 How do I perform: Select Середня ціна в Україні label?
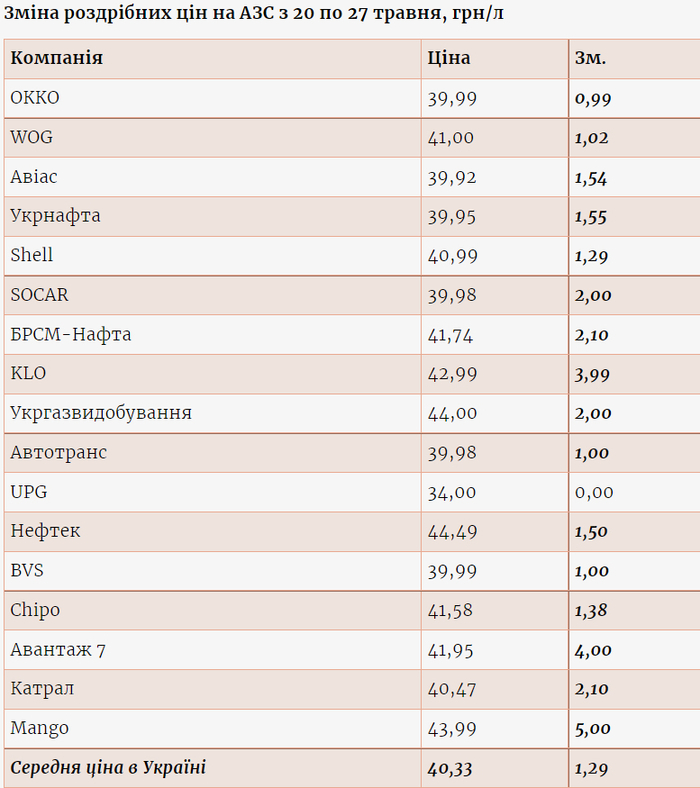(x=108, y=768)
